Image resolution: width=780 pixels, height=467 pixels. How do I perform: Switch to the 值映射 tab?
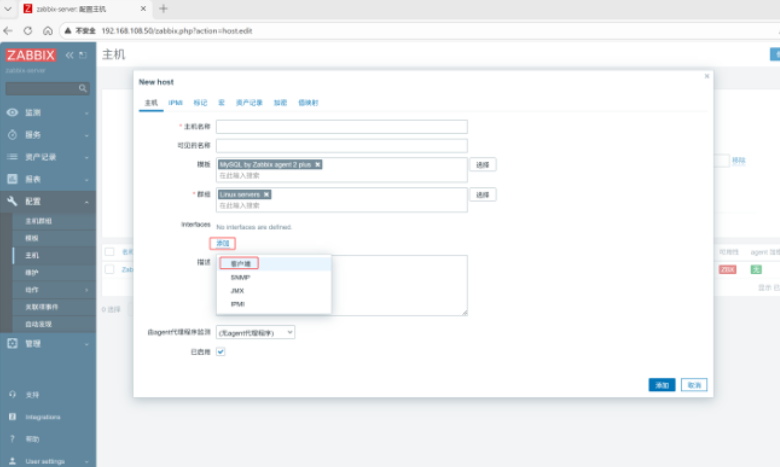tap(308, 102)
